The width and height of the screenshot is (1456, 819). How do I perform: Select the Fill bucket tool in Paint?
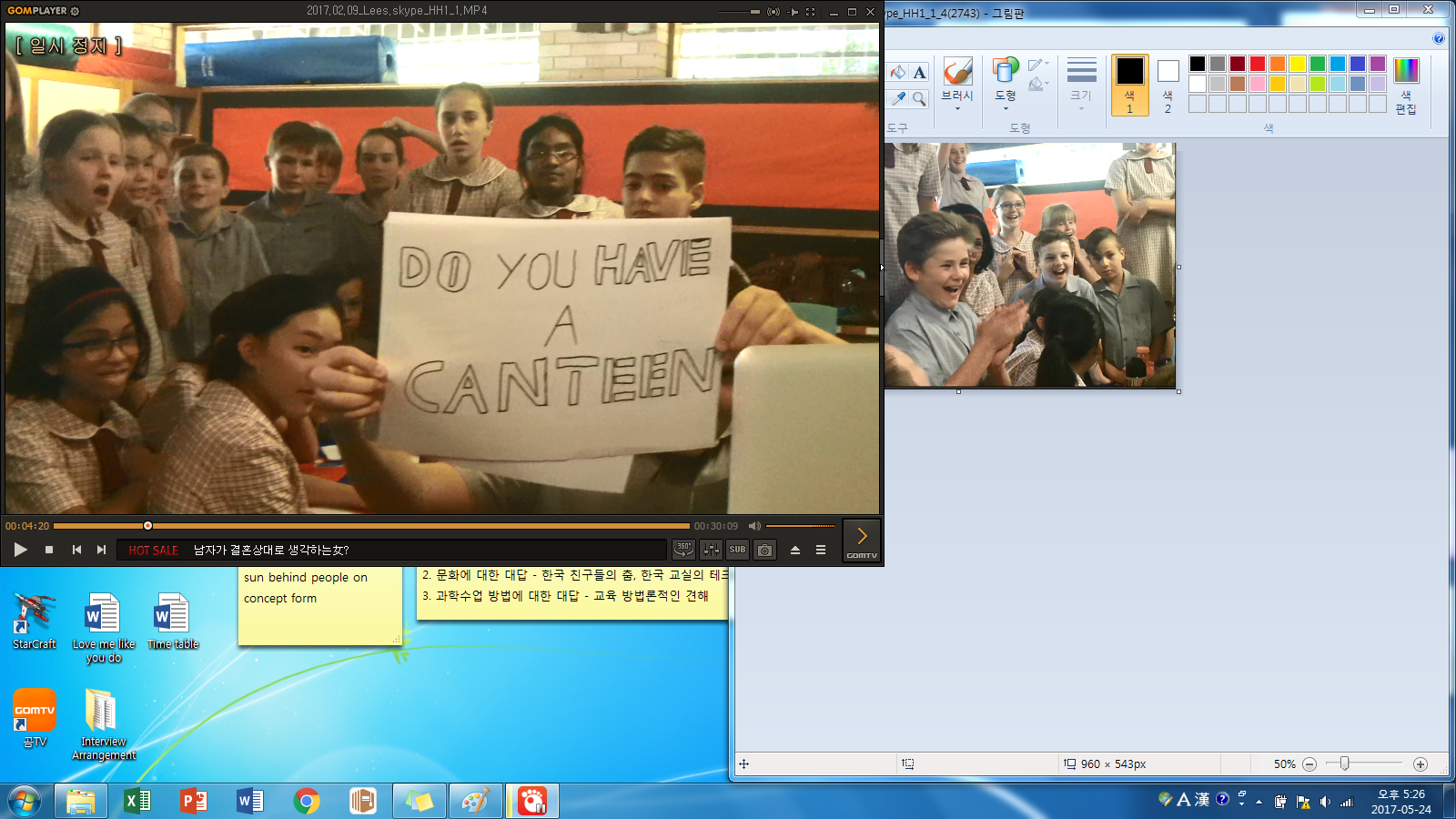point(898,73)
